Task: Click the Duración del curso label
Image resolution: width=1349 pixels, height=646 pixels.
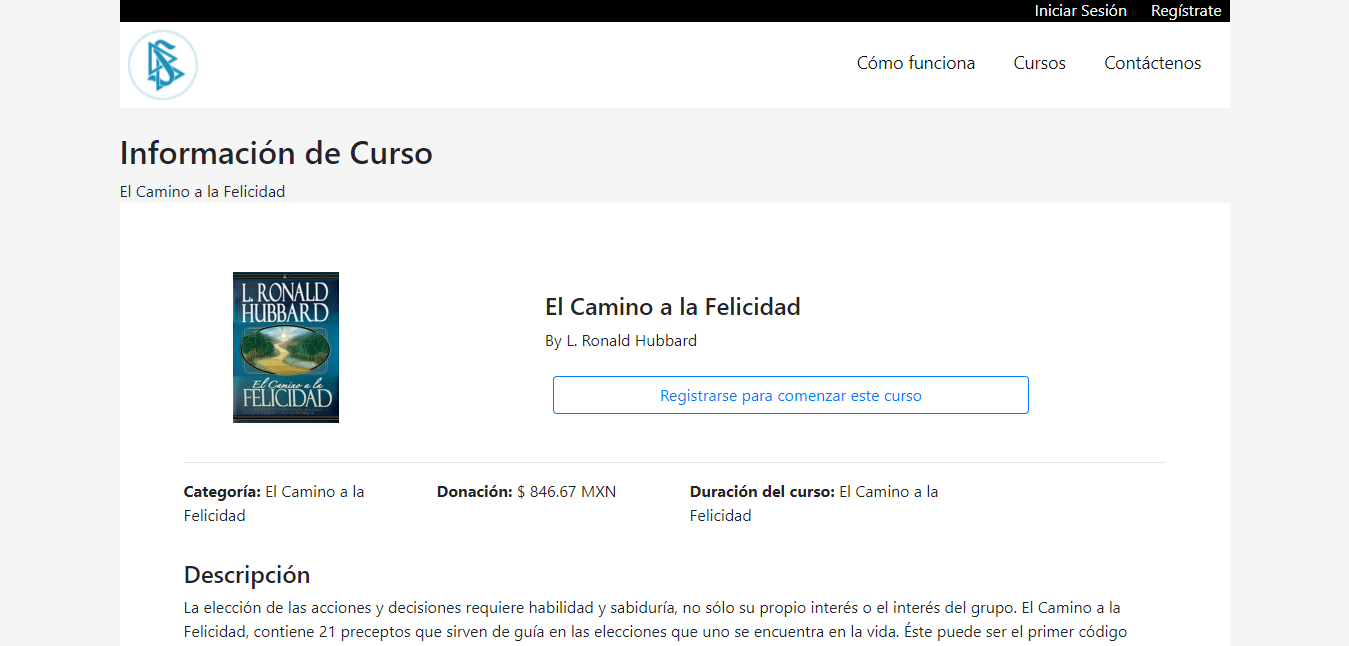Action: (x=761, y=492)
